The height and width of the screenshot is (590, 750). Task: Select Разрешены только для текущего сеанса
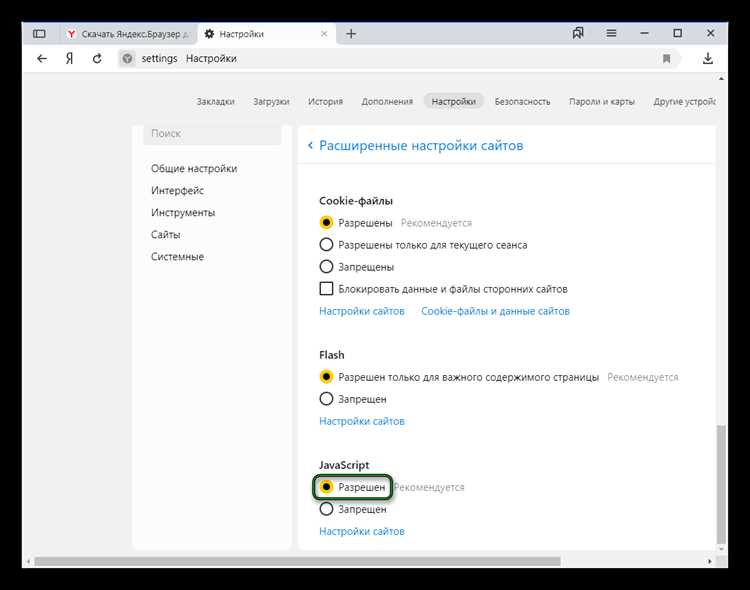click(326, 245)
